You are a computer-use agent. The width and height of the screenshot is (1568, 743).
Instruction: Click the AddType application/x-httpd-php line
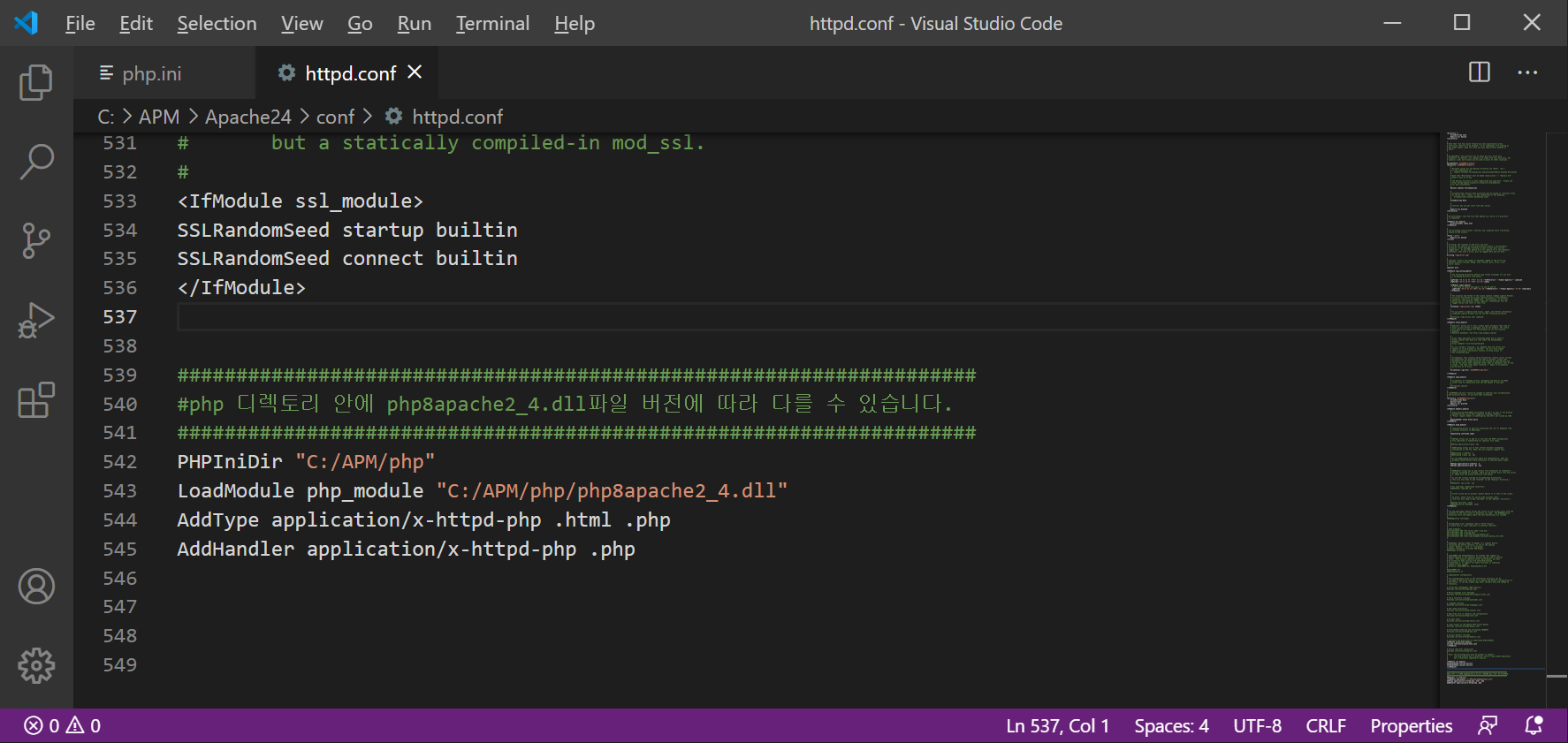coord(423,519)
